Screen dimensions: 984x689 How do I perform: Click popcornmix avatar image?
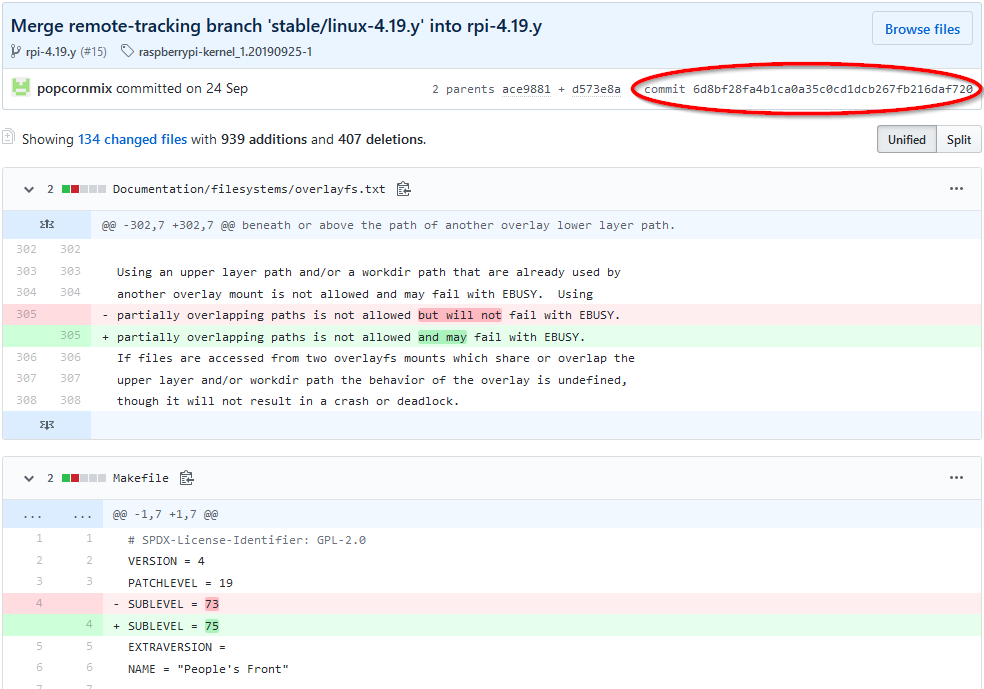coord(21,88)
